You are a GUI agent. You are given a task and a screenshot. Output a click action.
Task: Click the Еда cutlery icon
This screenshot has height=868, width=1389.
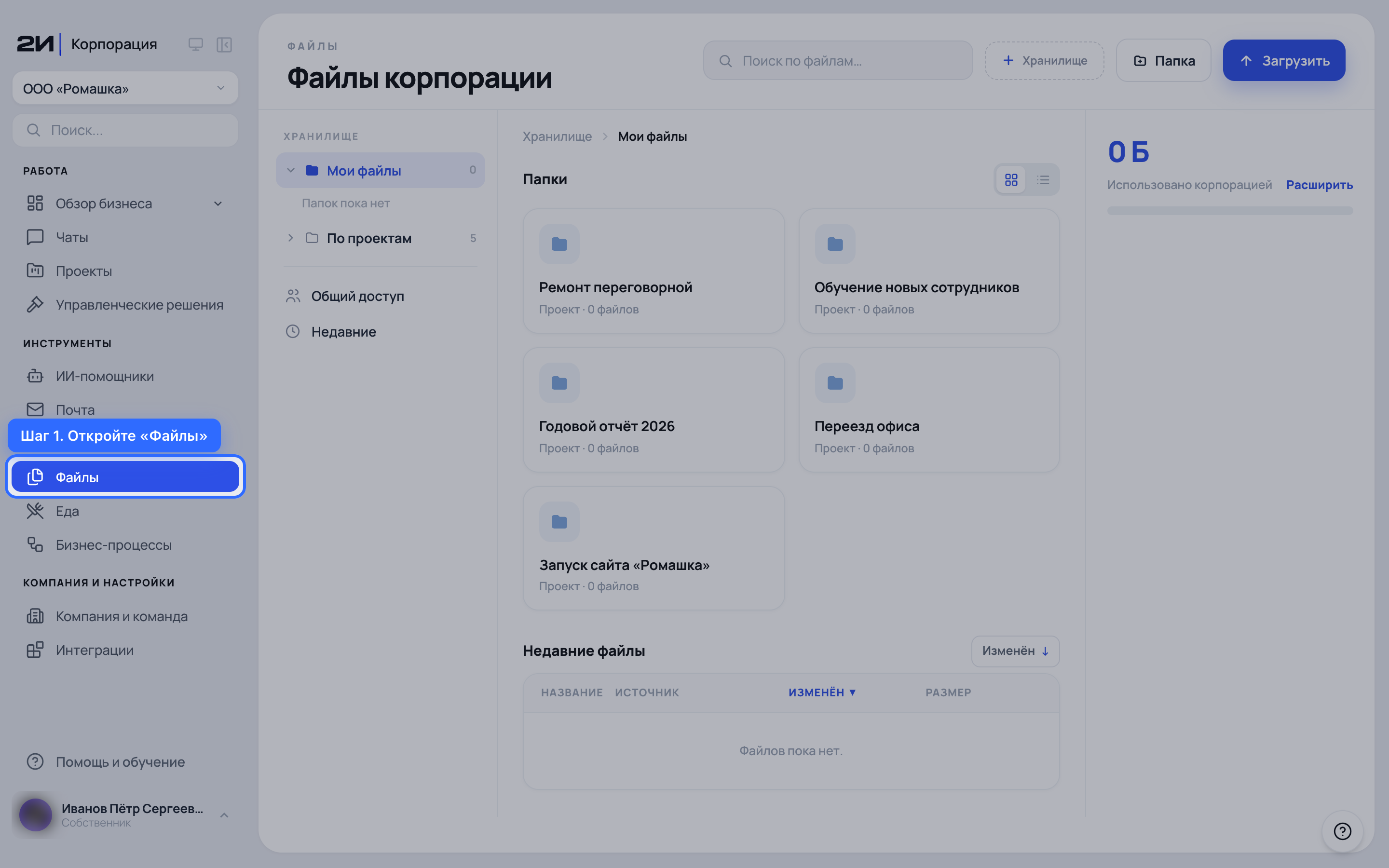coord(35,510)
